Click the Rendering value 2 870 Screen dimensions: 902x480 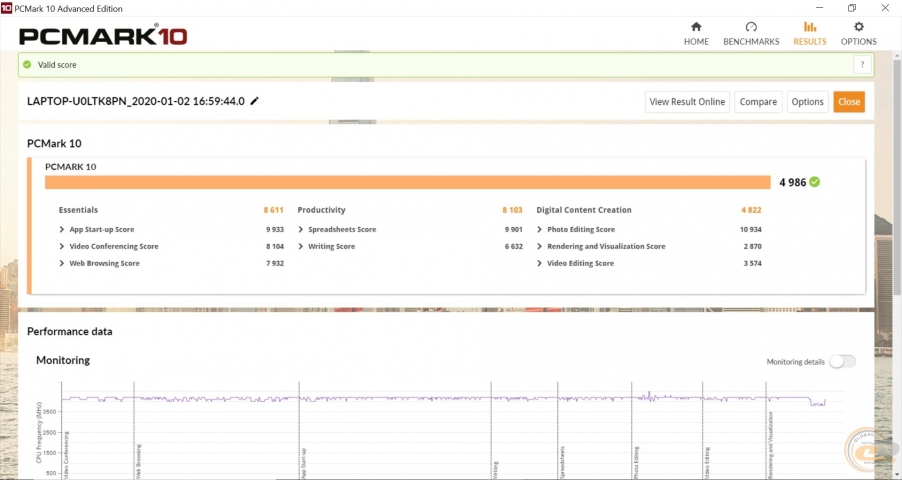[x=752, y=246]
